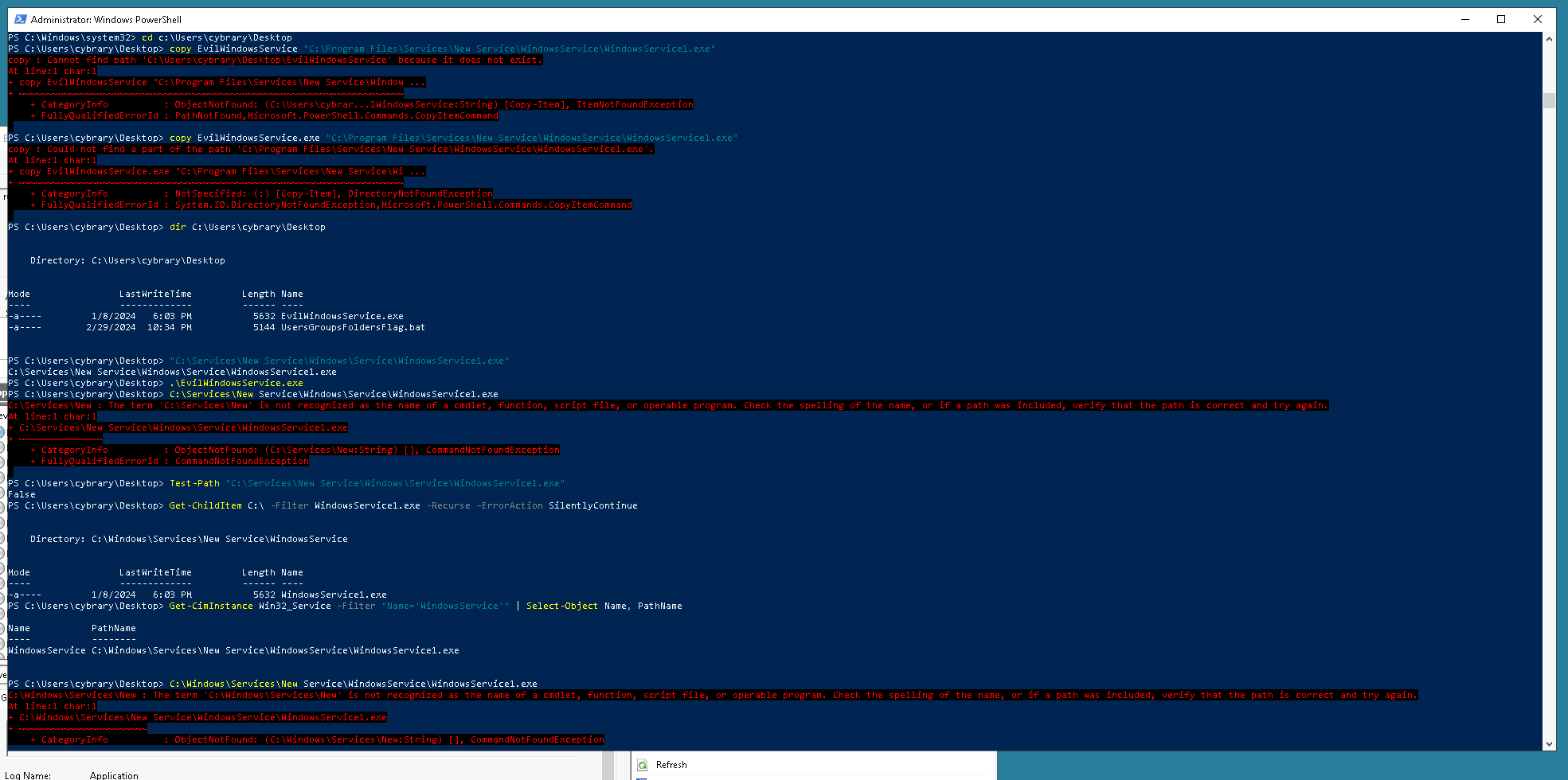1568x780 pixels.
Task: Click EvilWindowsService.exe in the Desktop directory listing
Action: coord(342,316)
